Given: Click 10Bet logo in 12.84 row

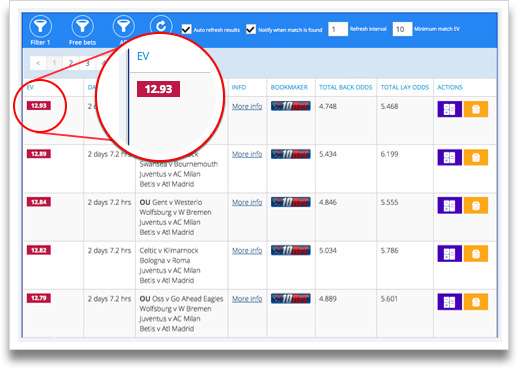Looking at the screenshot, I should point(291,202).
